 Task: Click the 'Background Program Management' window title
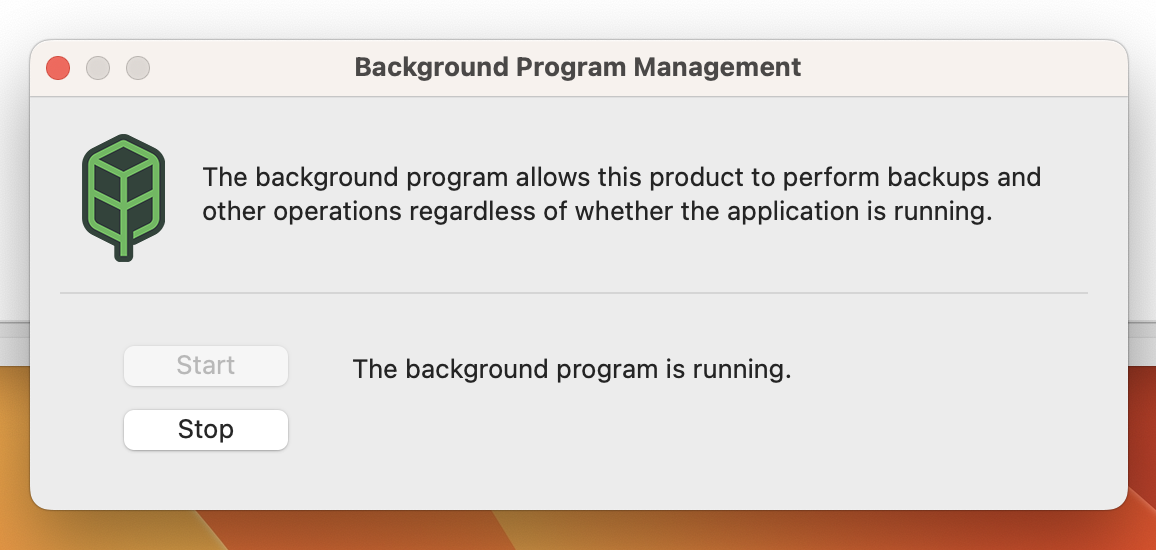pyautogui.click(x=577, y=67)
